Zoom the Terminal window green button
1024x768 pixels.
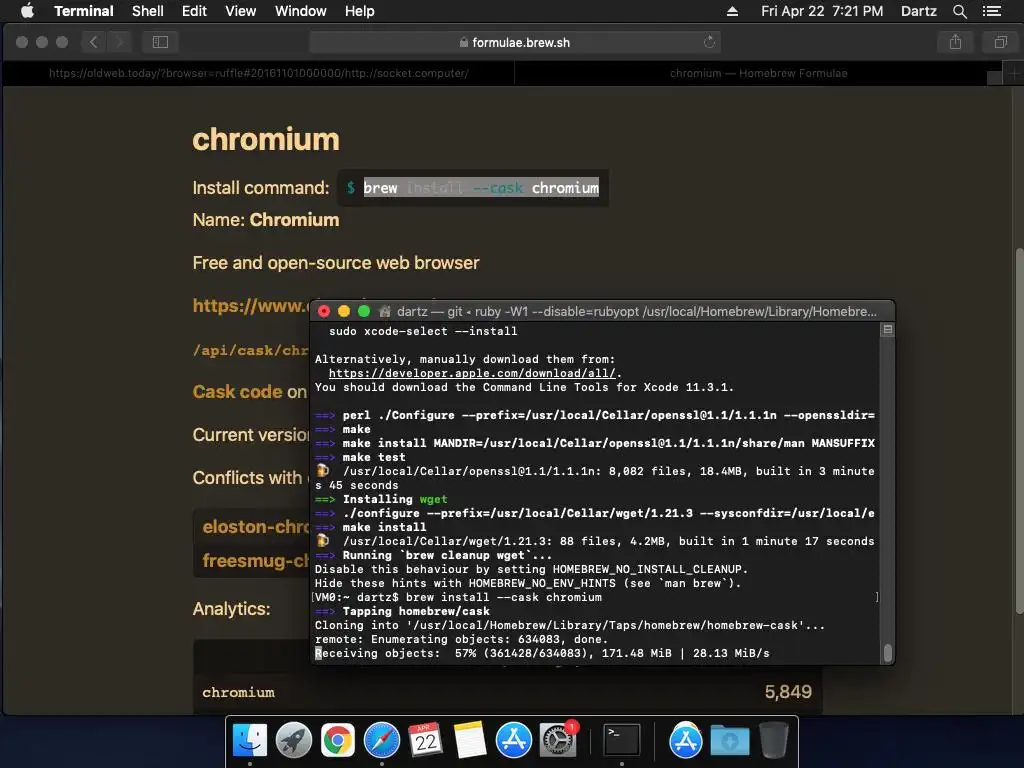point(364,312)
